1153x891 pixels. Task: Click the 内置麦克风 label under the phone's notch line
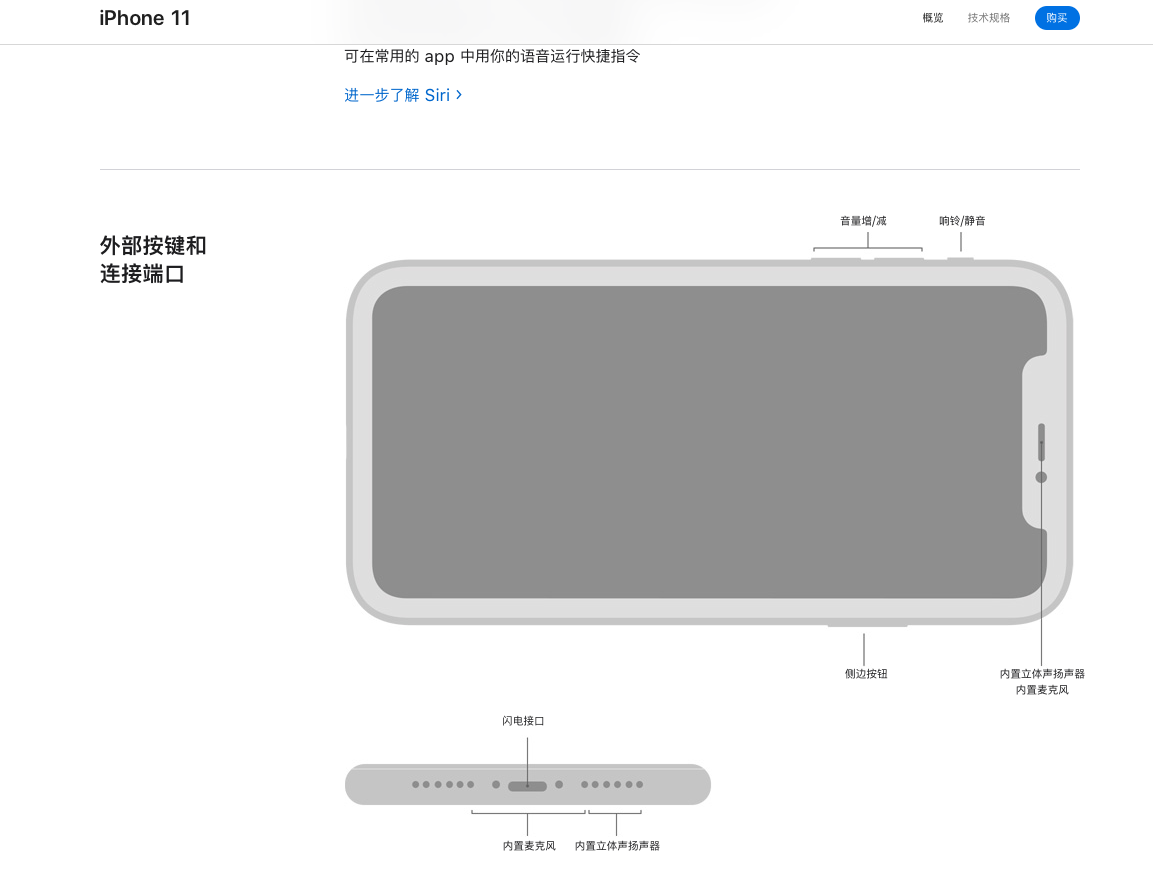1042,690
